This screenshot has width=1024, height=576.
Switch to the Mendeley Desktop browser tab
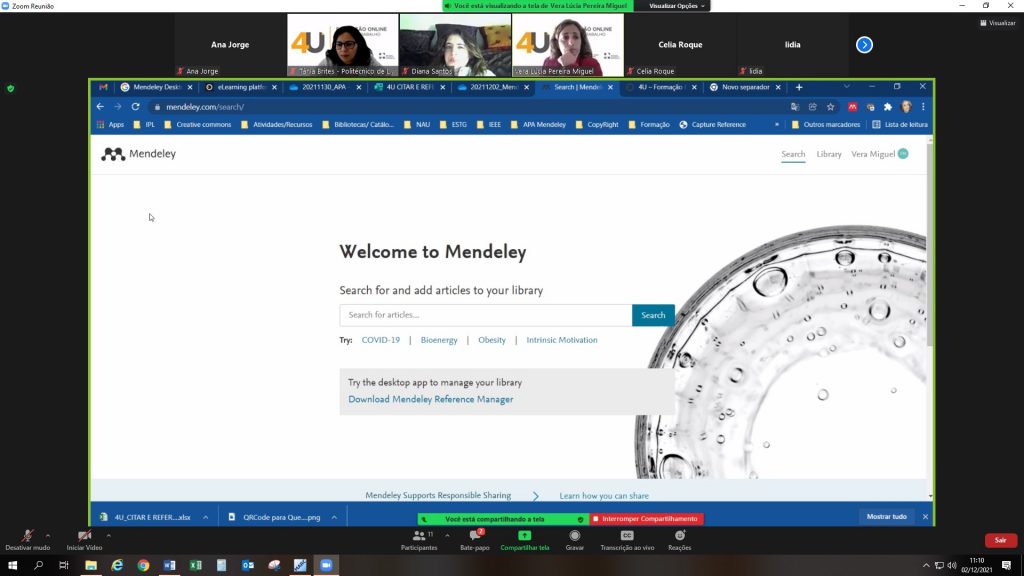[x=157, y=87]
